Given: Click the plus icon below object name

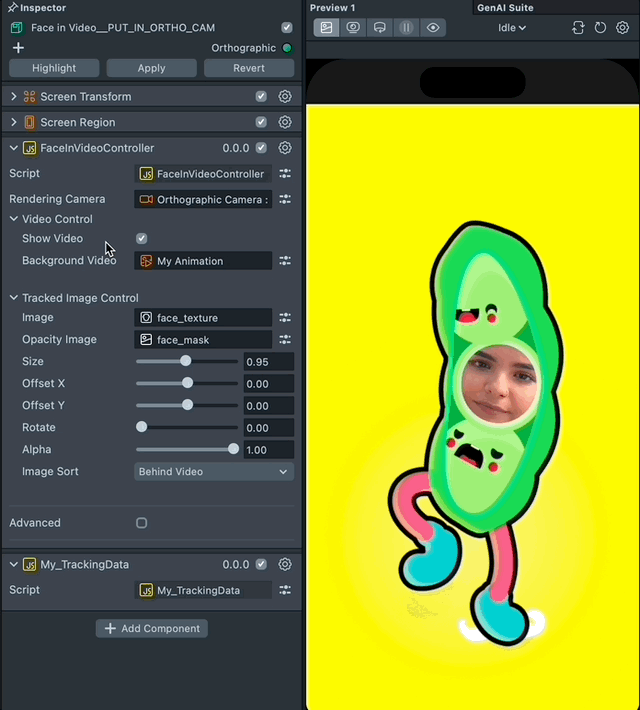Looking at the screenshot, I should coord(18,48).
